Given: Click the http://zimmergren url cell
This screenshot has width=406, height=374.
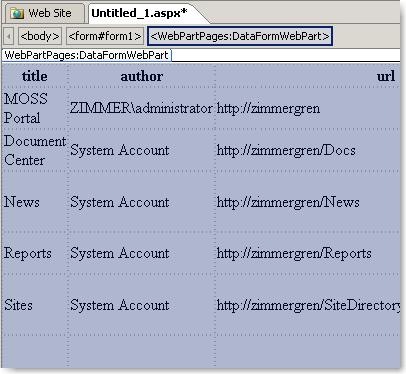Looking at the screenshot, I should pyautogui.click(x=307, y=108).
